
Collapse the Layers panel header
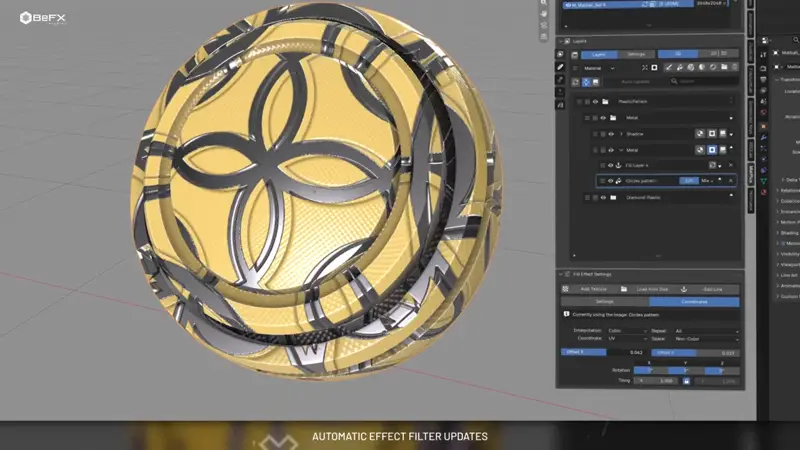(x=561, y=41)
